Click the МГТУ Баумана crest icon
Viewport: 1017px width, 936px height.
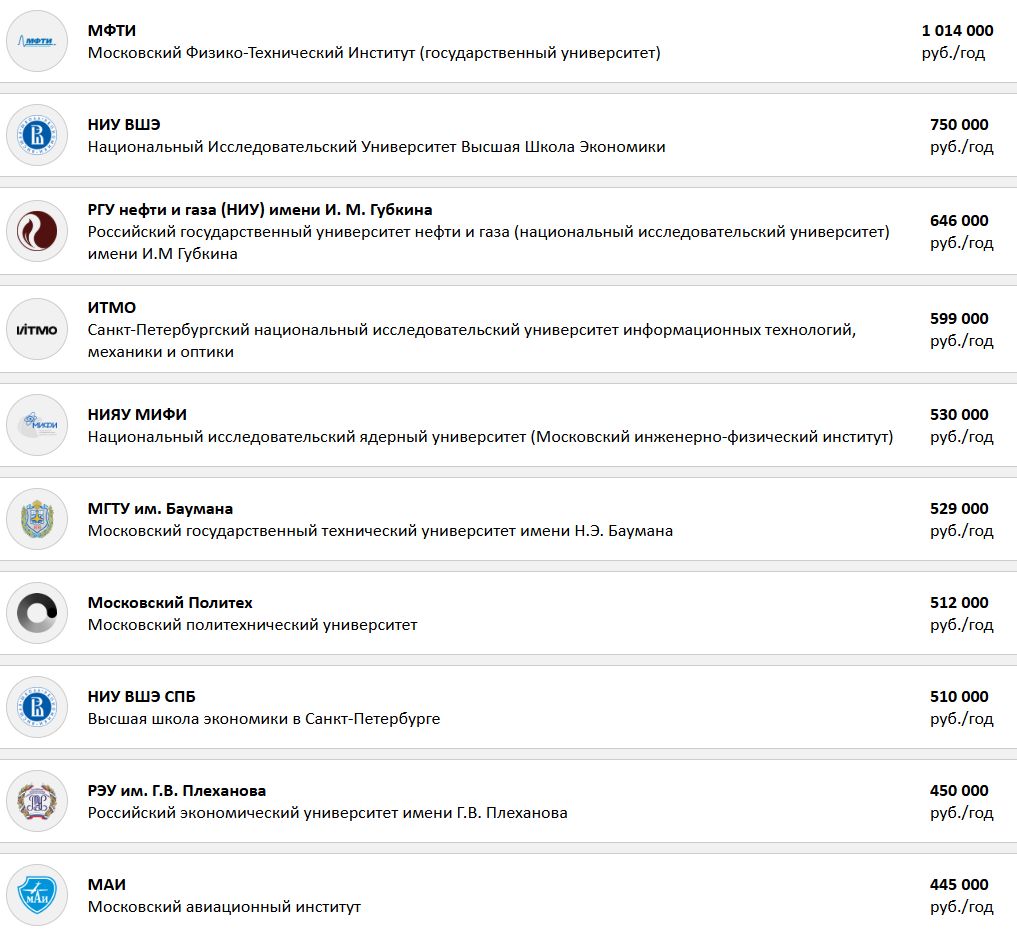pyautogui.click(x=37, y=519)
